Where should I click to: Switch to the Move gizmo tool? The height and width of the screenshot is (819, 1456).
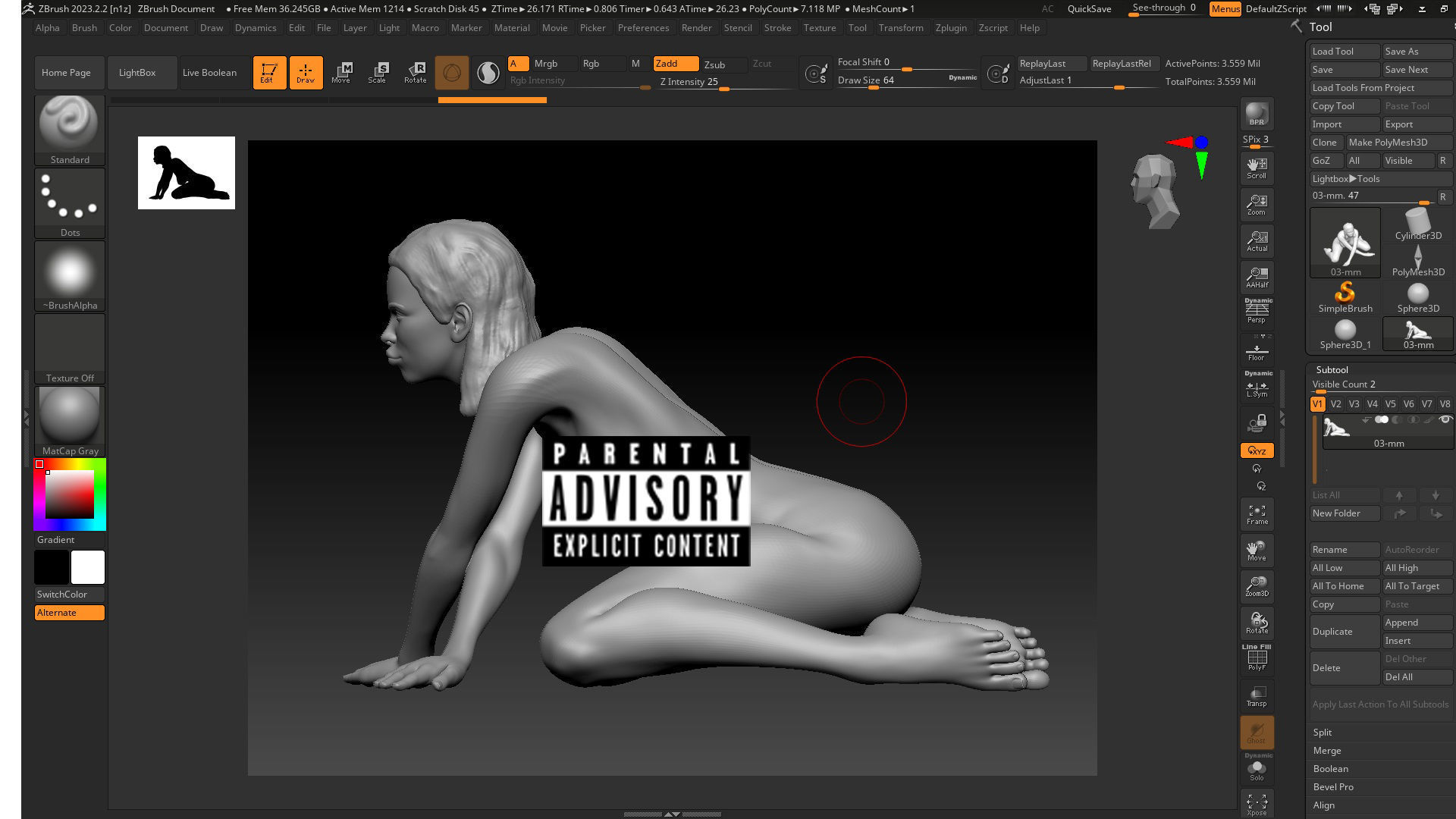pos(342,73)
